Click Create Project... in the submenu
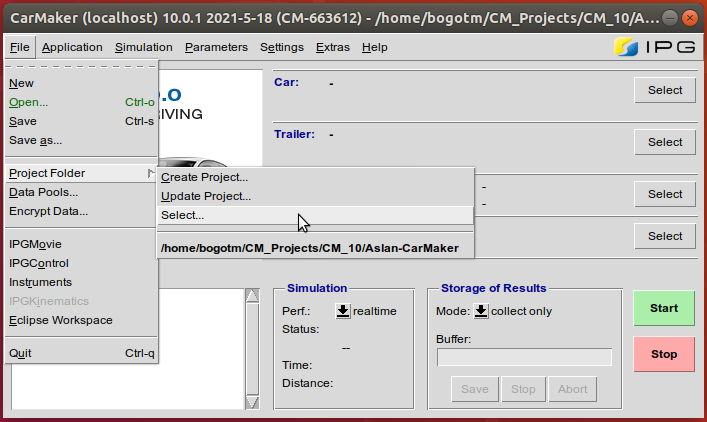Screen dimensions: 707x422 click(316, 177)
